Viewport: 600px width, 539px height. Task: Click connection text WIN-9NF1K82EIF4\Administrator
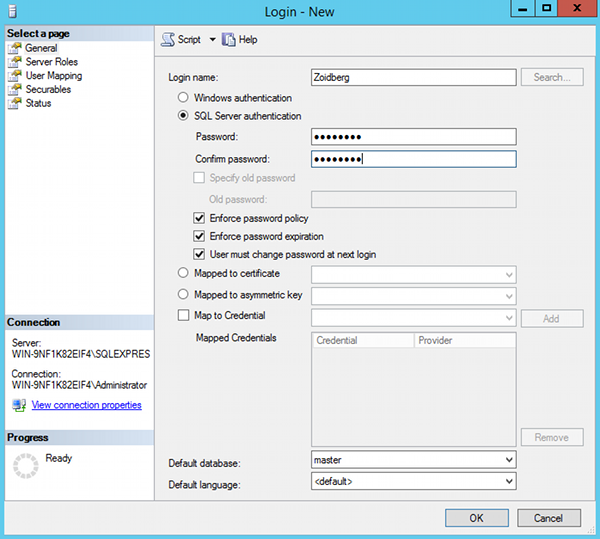click(79, 385)
